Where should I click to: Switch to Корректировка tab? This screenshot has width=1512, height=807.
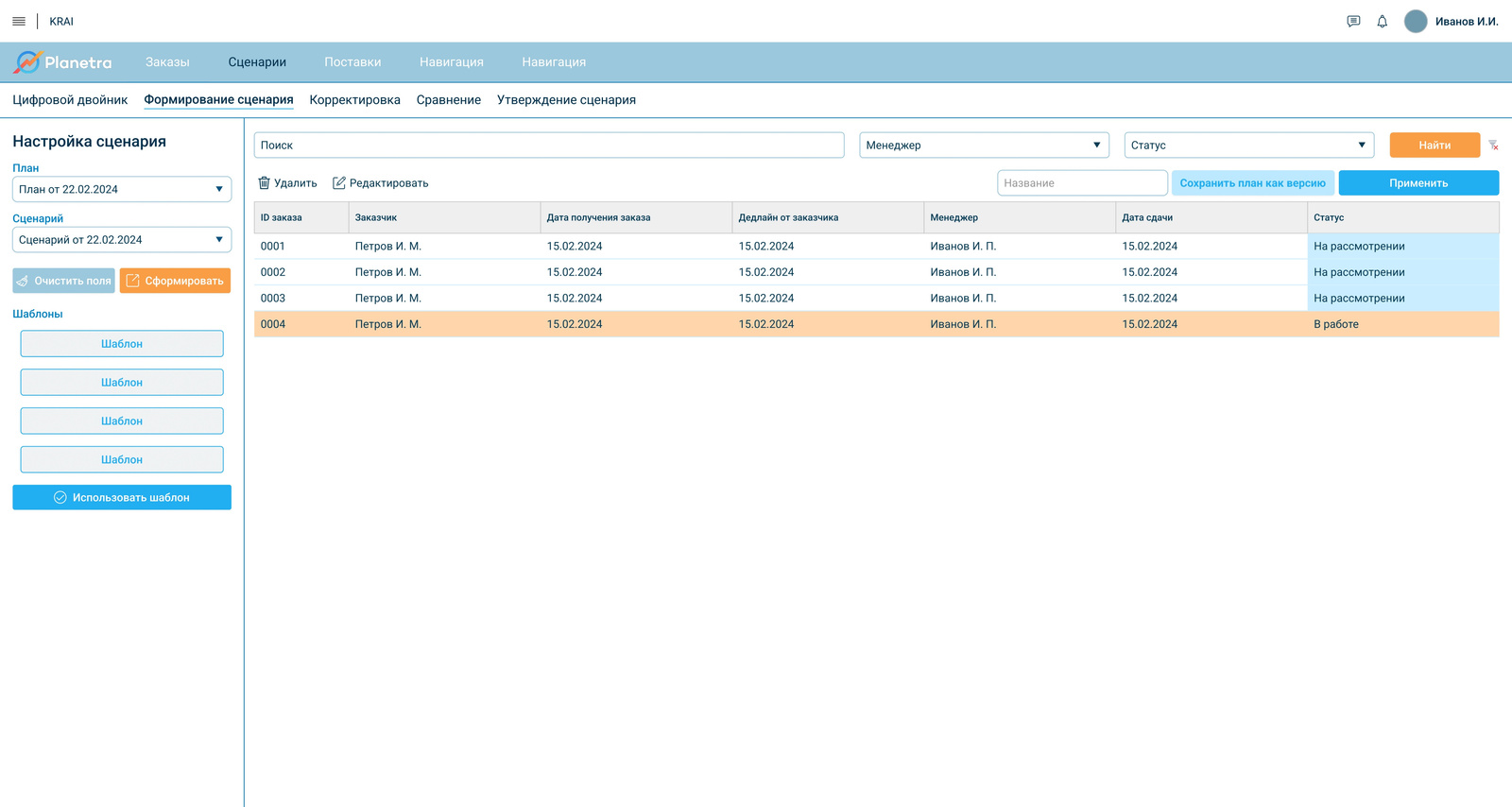pyautogui.click(x=354, y=100)
